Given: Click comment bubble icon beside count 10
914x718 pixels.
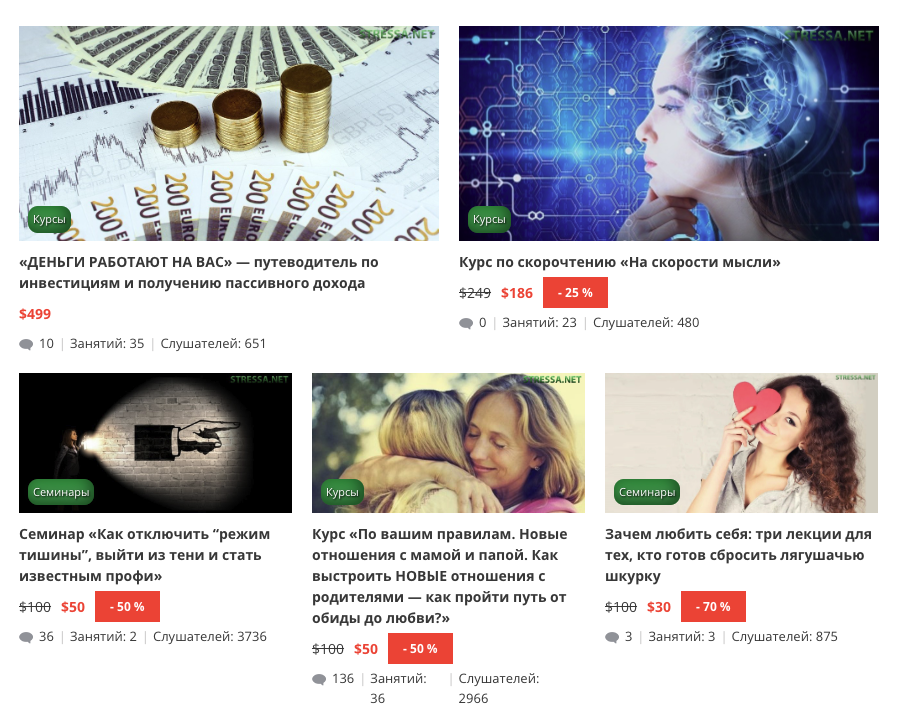Looking at the screenshot, I should click(x=26, y=344).
